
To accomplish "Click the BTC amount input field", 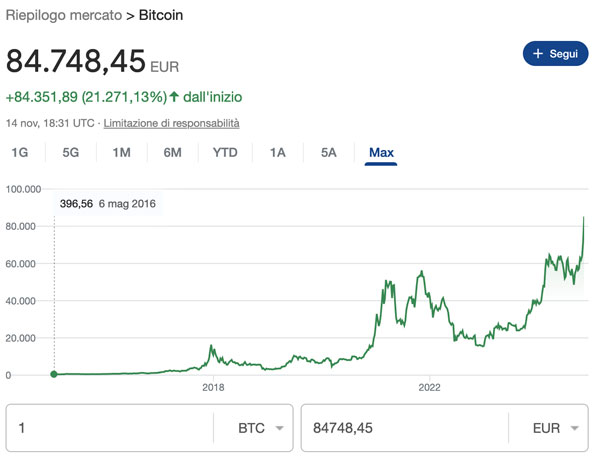I will [x=110, y=429].
